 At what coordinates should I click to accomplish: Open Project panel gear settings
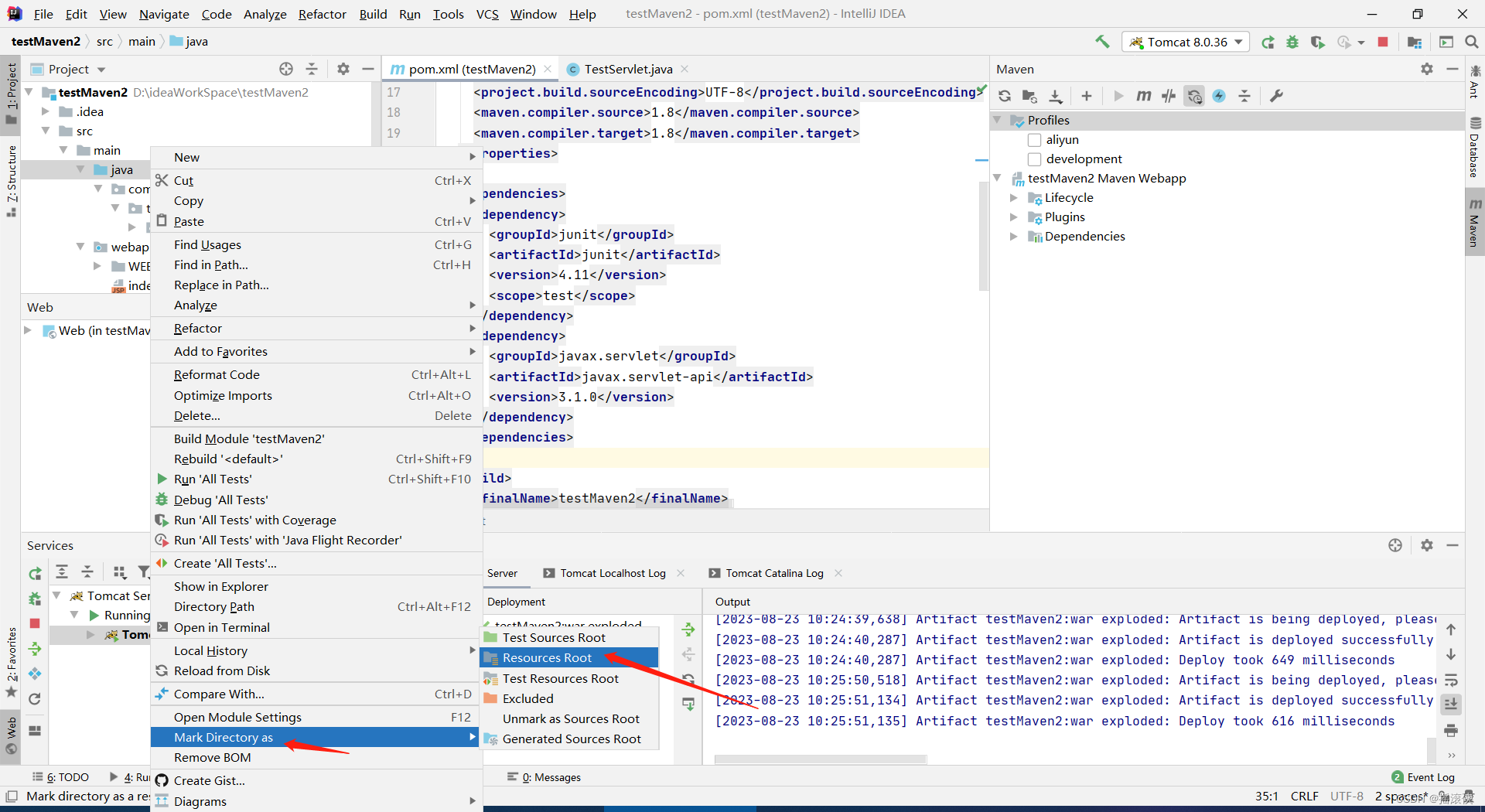coord(343,69)
